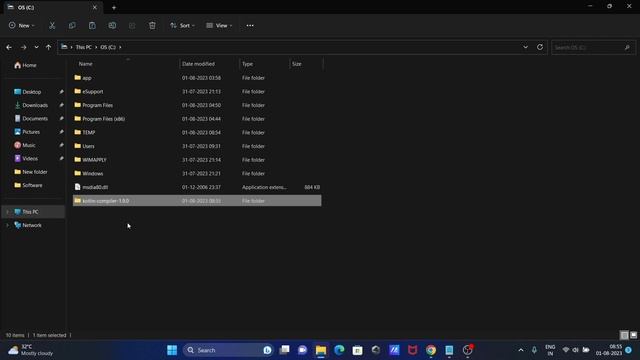
Task: Expand This PC in navigation pane
Action: pos(7,212)
